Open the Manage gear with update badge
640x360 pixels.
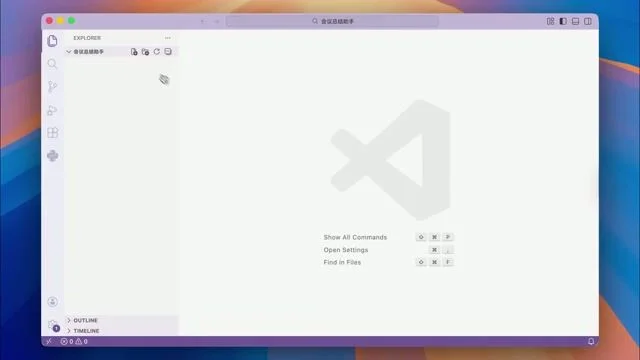[53, 325]
